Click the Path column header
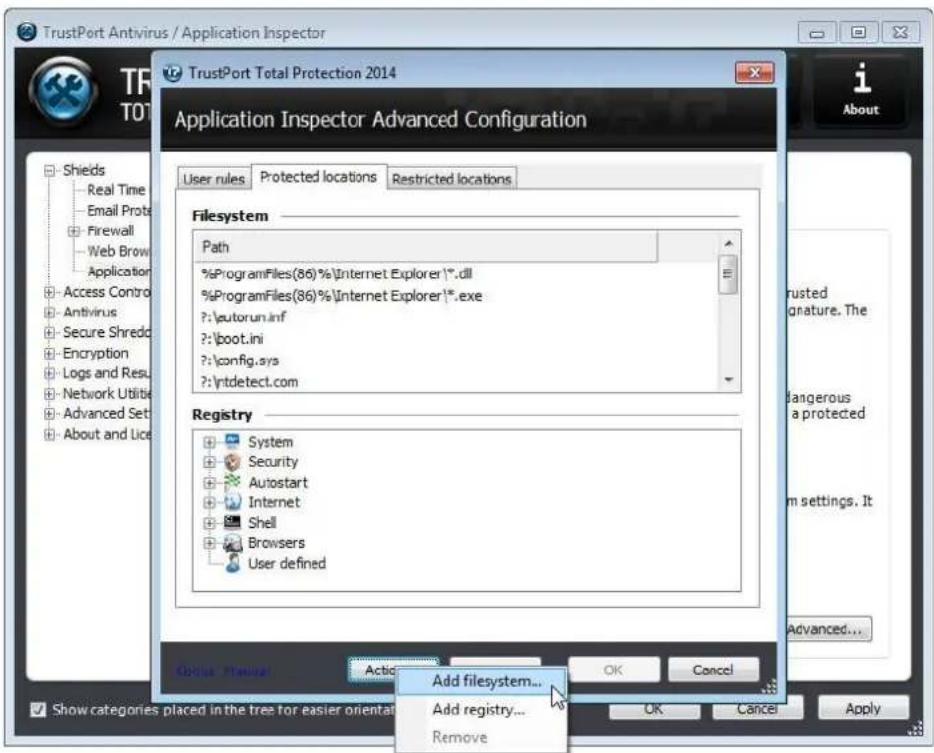This screenshot has height=753, width=934. 425,247
